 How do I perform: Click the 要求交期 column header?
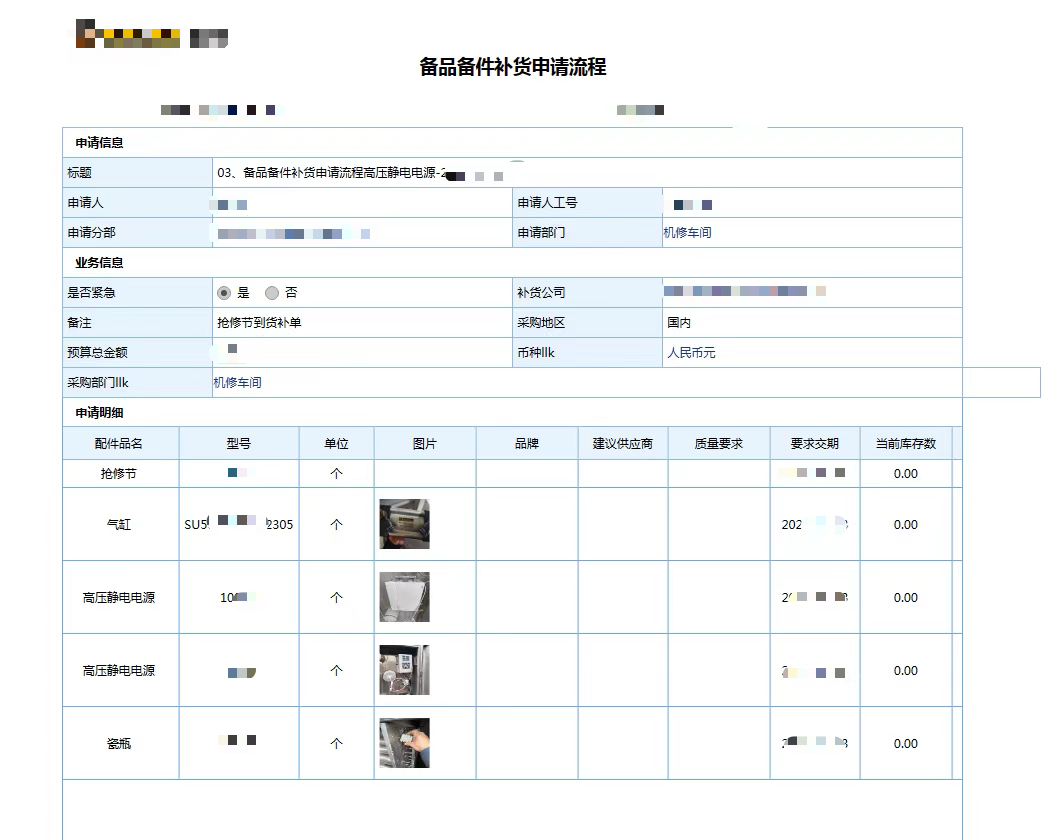click(x=814, y=444)
